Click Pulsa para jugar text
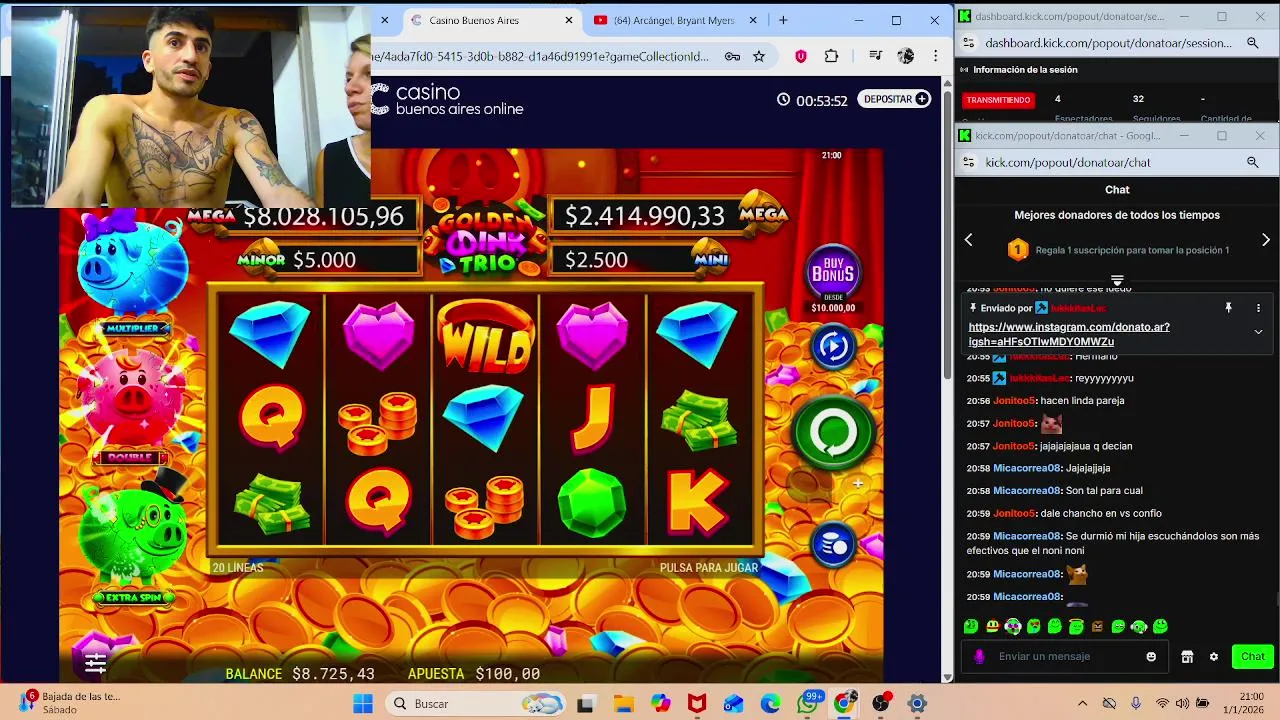The image size is (1280, 720). pyautogui.click(x=709, y=567)
